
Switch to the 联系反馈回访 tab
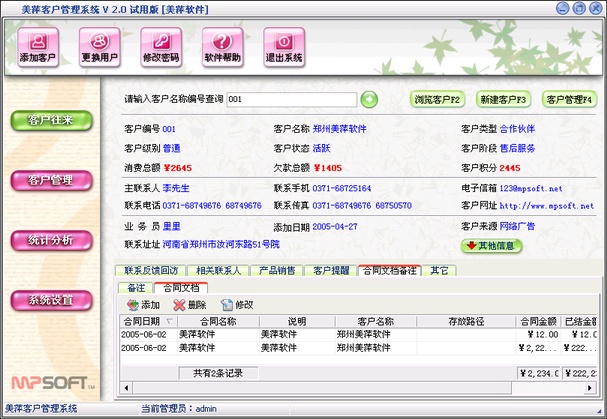(149, 270)
